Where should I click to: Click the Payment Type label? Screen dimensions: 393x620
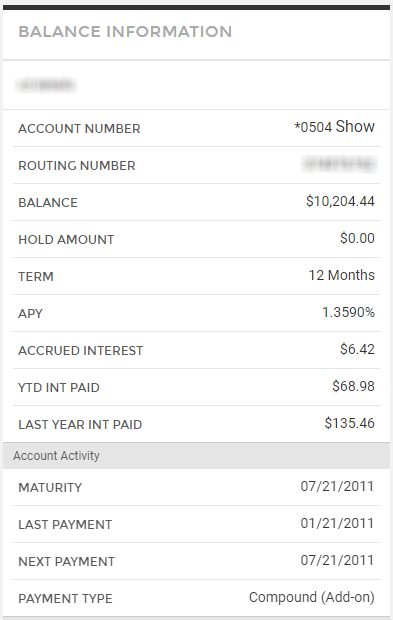[x=65, y=599]
